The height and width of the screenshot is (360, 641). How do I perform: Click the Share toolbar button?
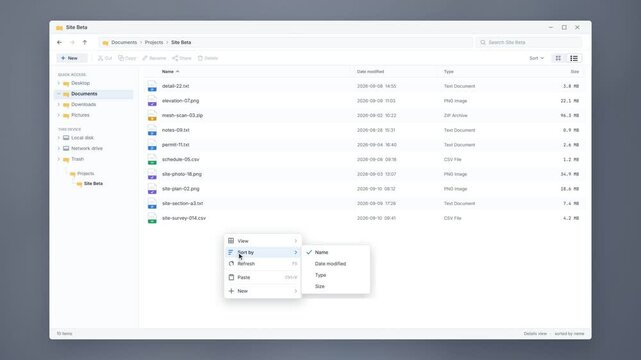point(182,58)
